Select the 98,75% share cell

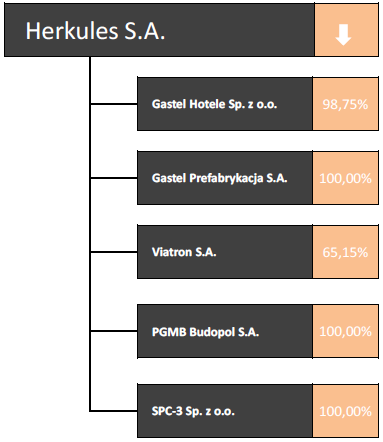coord(345,104)
